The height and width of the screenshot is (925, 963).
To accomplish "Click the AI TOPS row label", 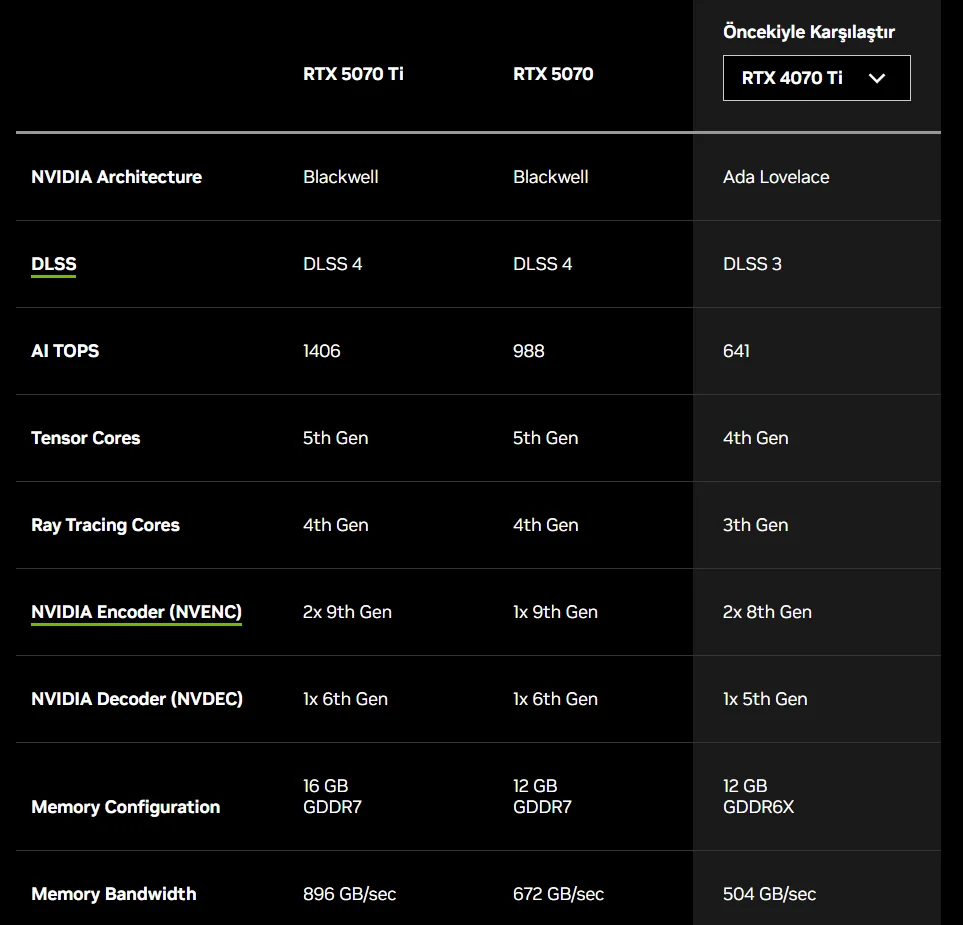I will [x=64, y=351].
